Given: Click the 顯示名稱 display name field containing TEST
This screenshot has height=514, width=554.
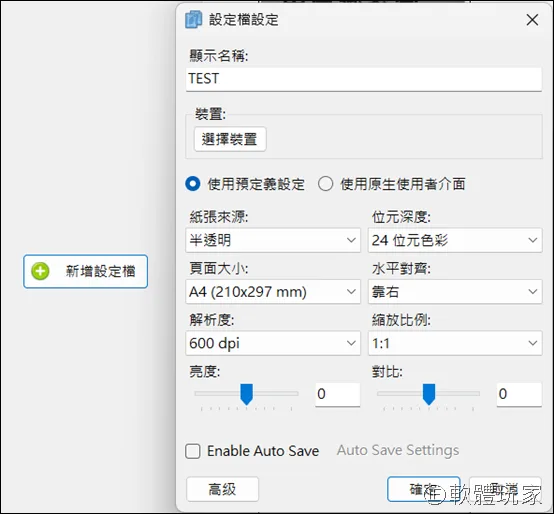Looking at the screenshot, I should pos(364,79).
